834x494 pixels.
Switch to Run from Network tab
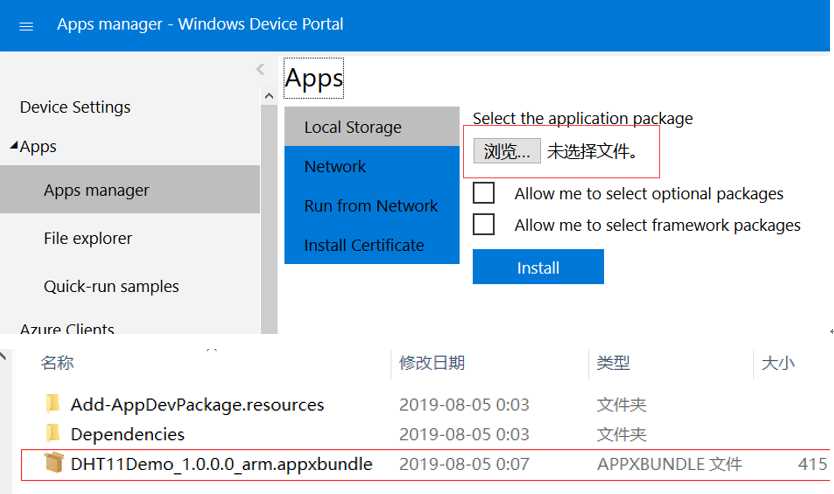point(371,206)
